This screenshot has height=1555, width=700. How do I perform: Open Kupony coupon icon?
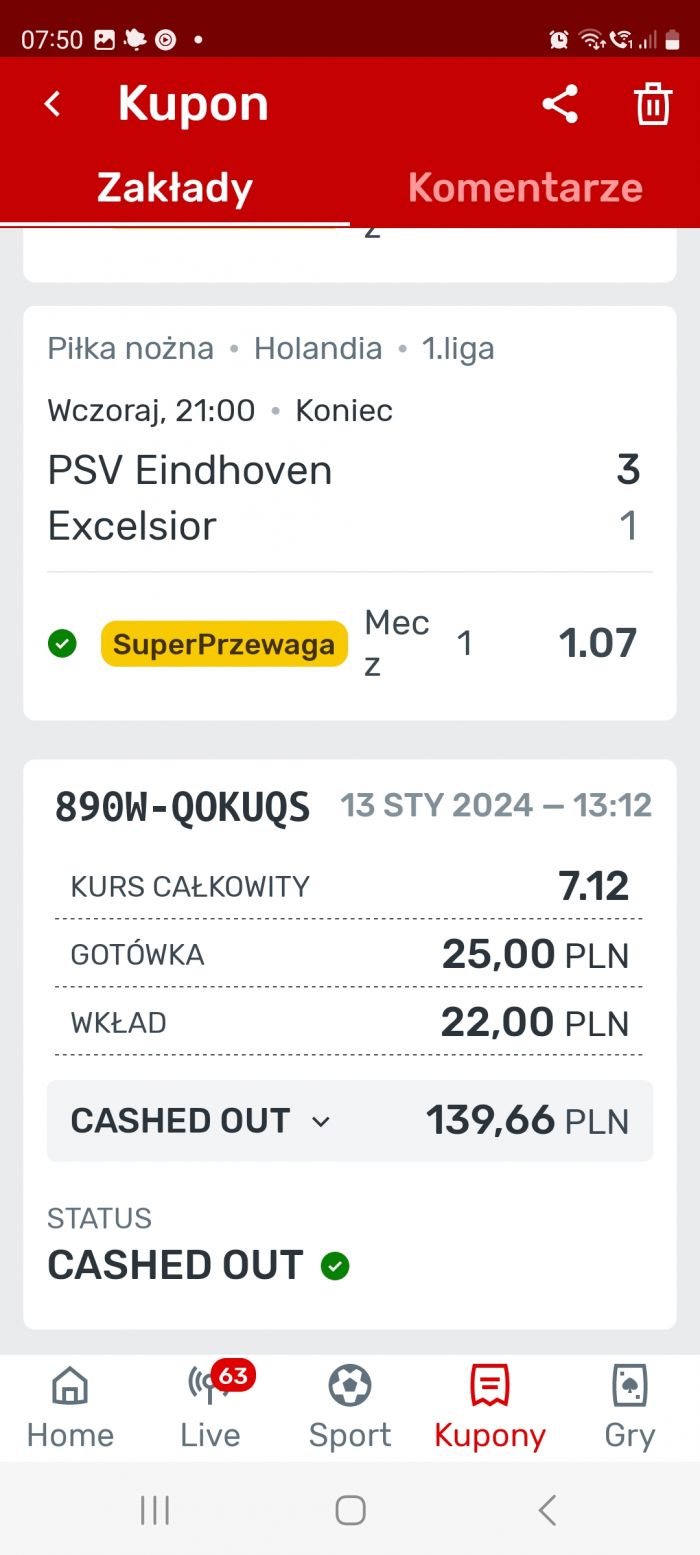tap(490, 1408)
